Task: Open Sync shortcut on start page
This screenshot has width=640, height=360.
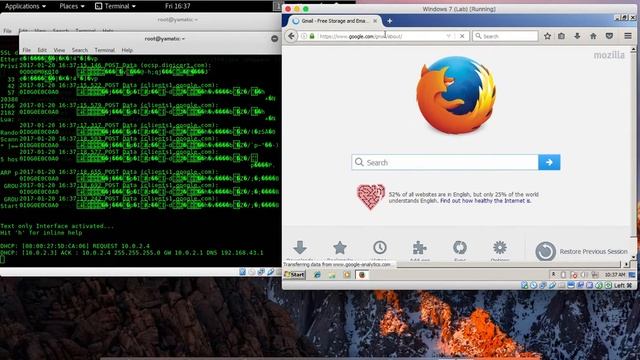Action: pos(460,249)
